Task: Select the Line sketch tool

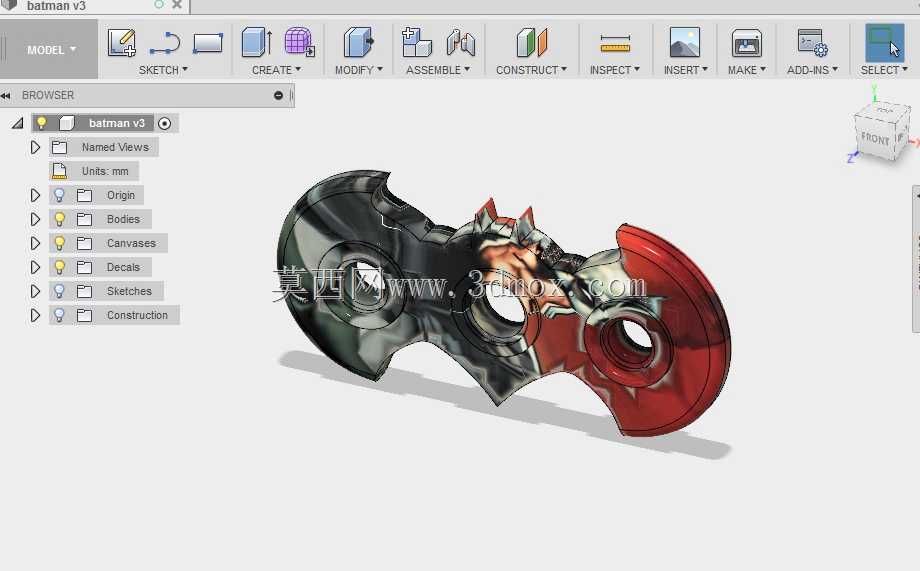Action: click(165, 44)
